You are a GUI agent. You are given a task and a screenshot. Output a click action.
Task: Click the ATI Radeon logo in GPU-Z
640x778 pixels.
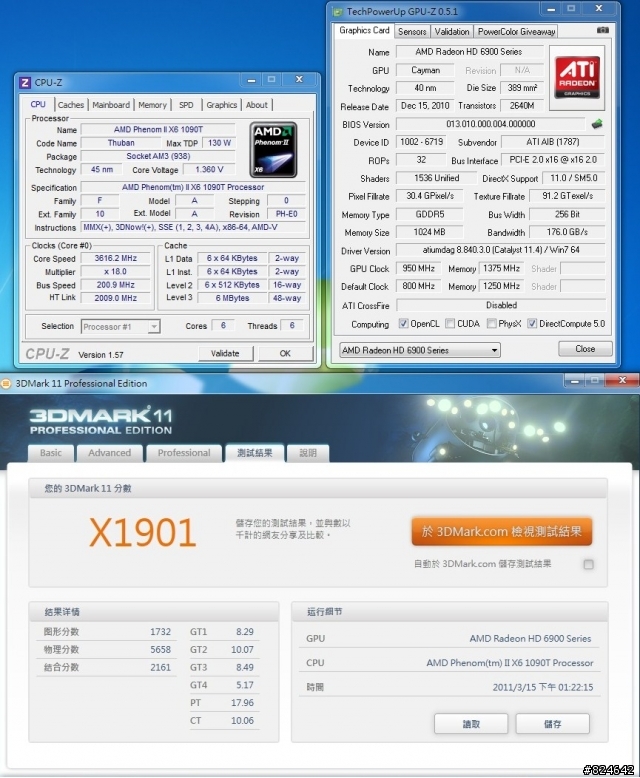pos(577,78)
